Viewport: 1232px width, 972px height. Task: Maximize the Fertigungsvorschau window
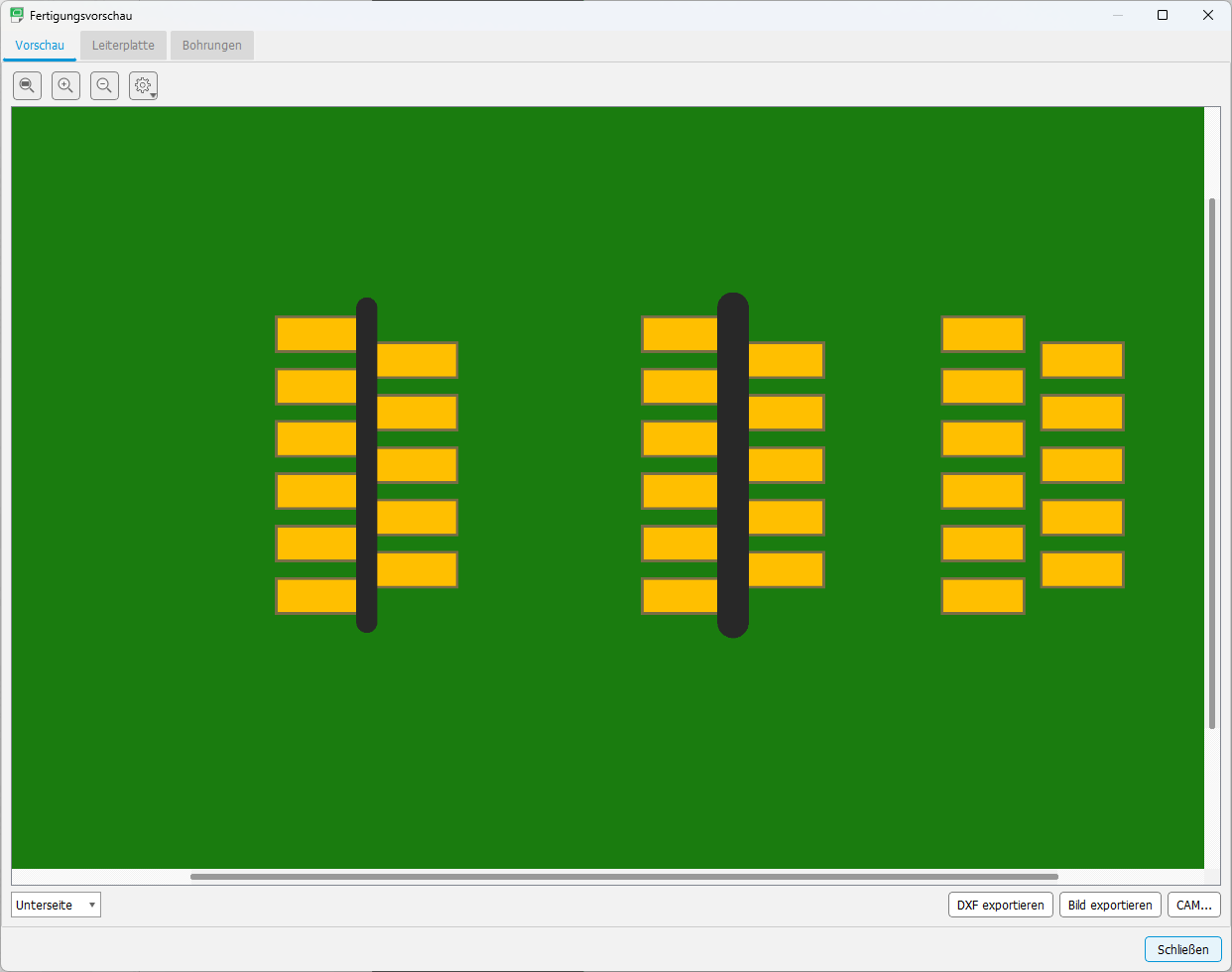click(1163, 15)
